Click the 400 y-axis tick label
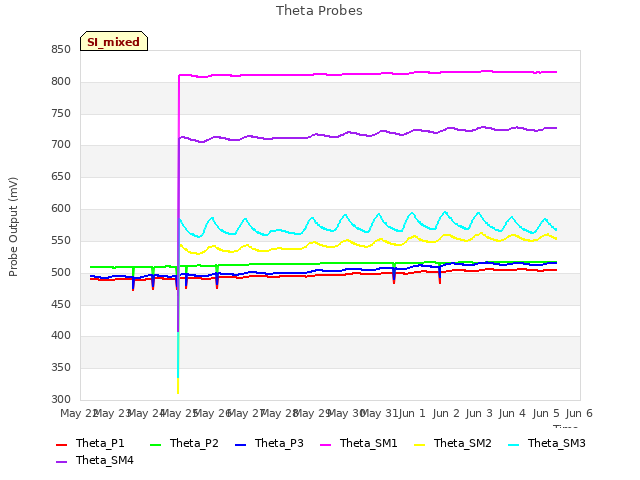 point(61,336)
